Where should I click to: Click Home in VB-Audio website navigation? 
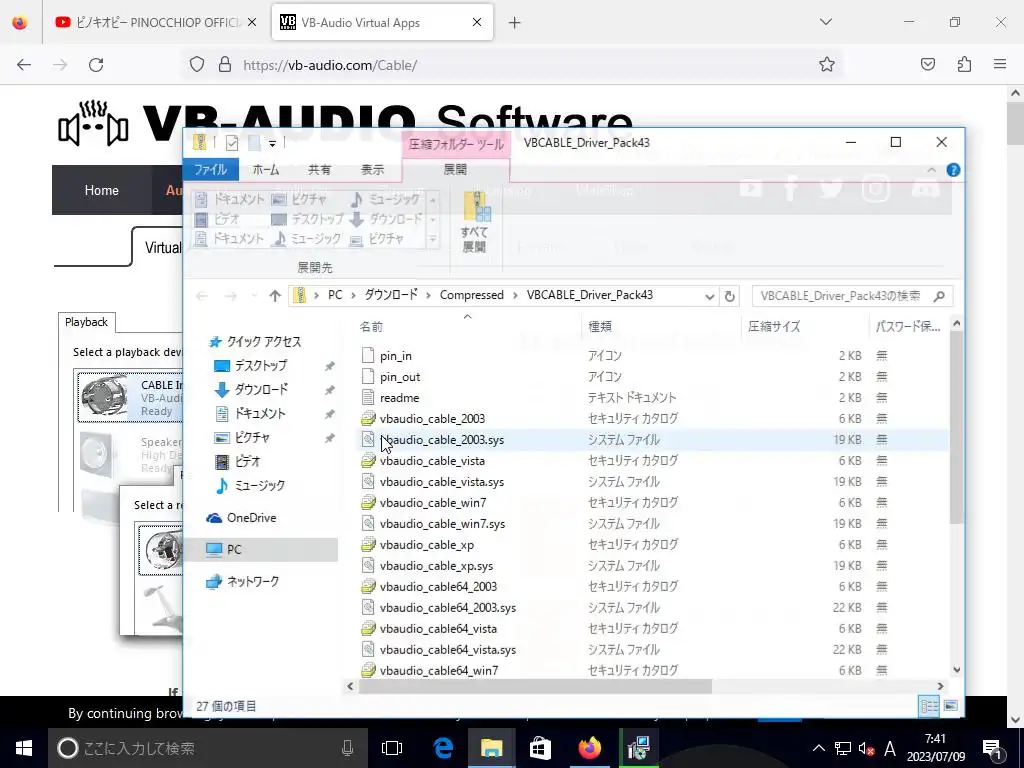(x=101, y=190)
